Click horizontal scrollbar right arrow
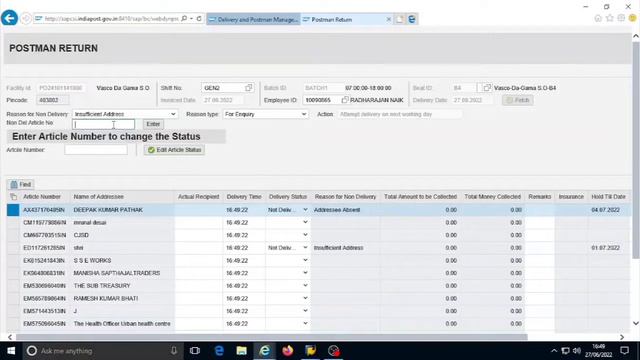The height and width of the screenshot is (360, 640). click(622, 337)
